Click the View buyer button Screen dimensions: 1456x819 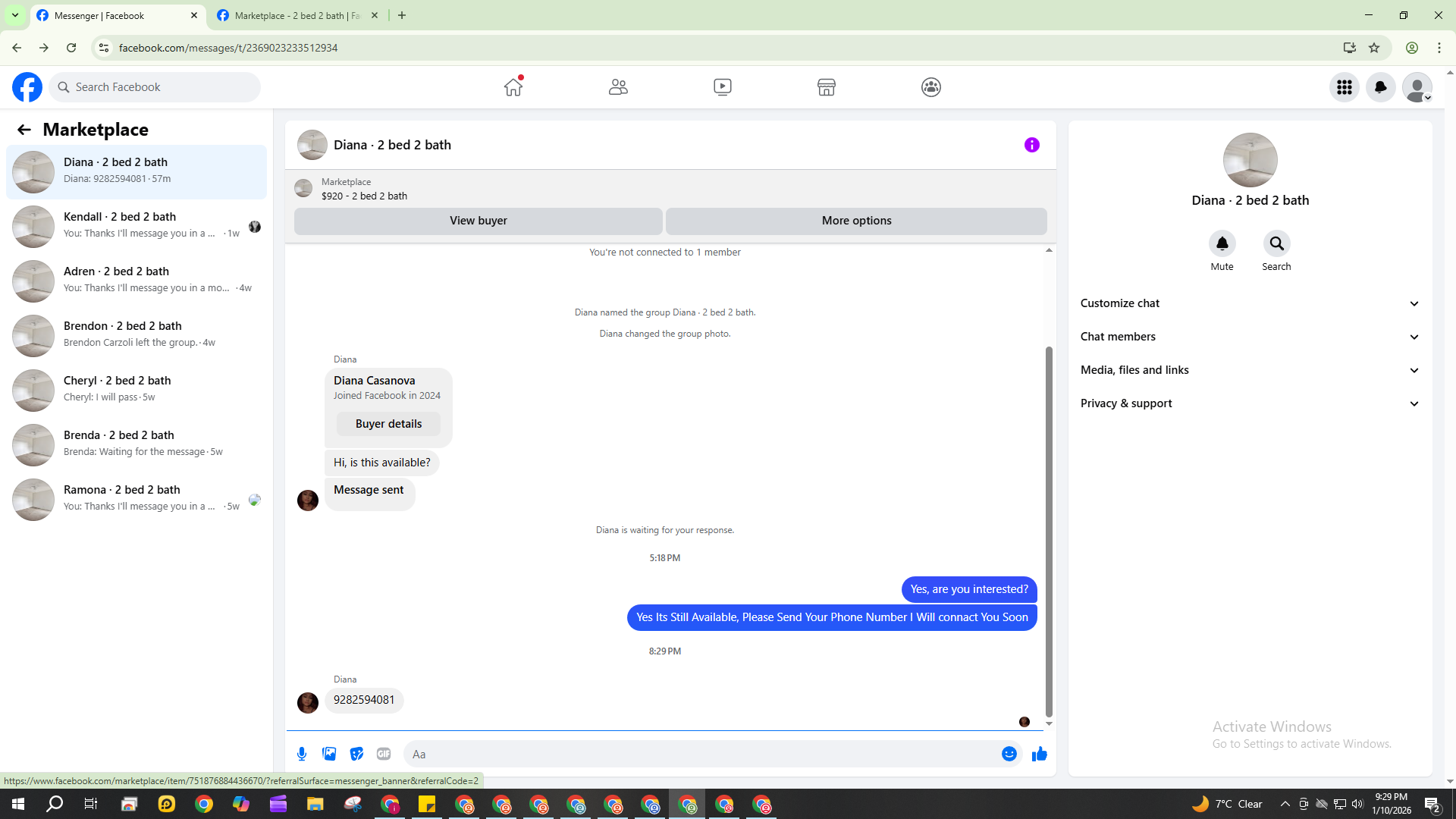click(x=478, y=221)
